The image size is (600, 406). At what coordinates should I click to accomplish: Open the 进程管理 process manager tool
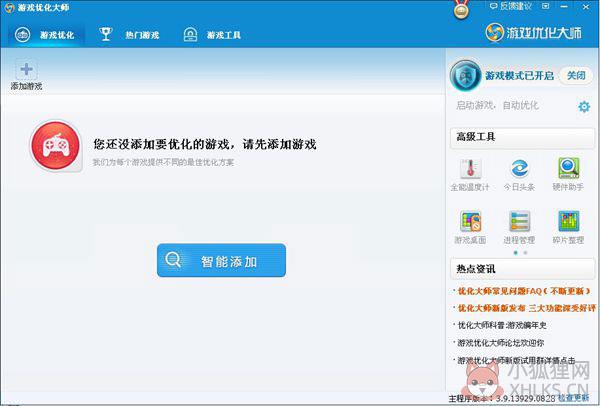pos(519,227)
